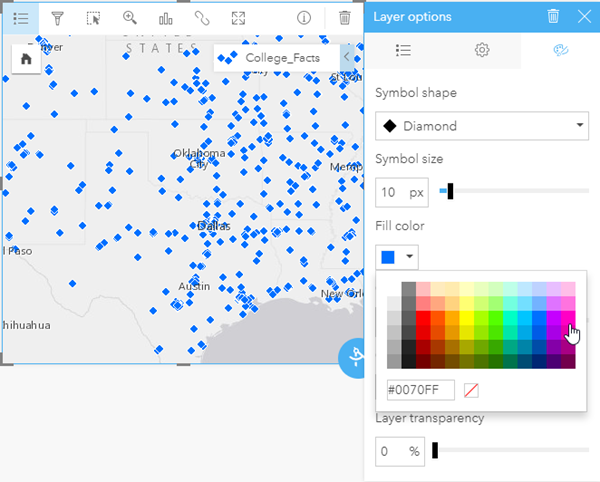Pick the pure red swatch in palette
Image resolution: width=600 pixels, height=482 pixels.
[x=423, y=318]
